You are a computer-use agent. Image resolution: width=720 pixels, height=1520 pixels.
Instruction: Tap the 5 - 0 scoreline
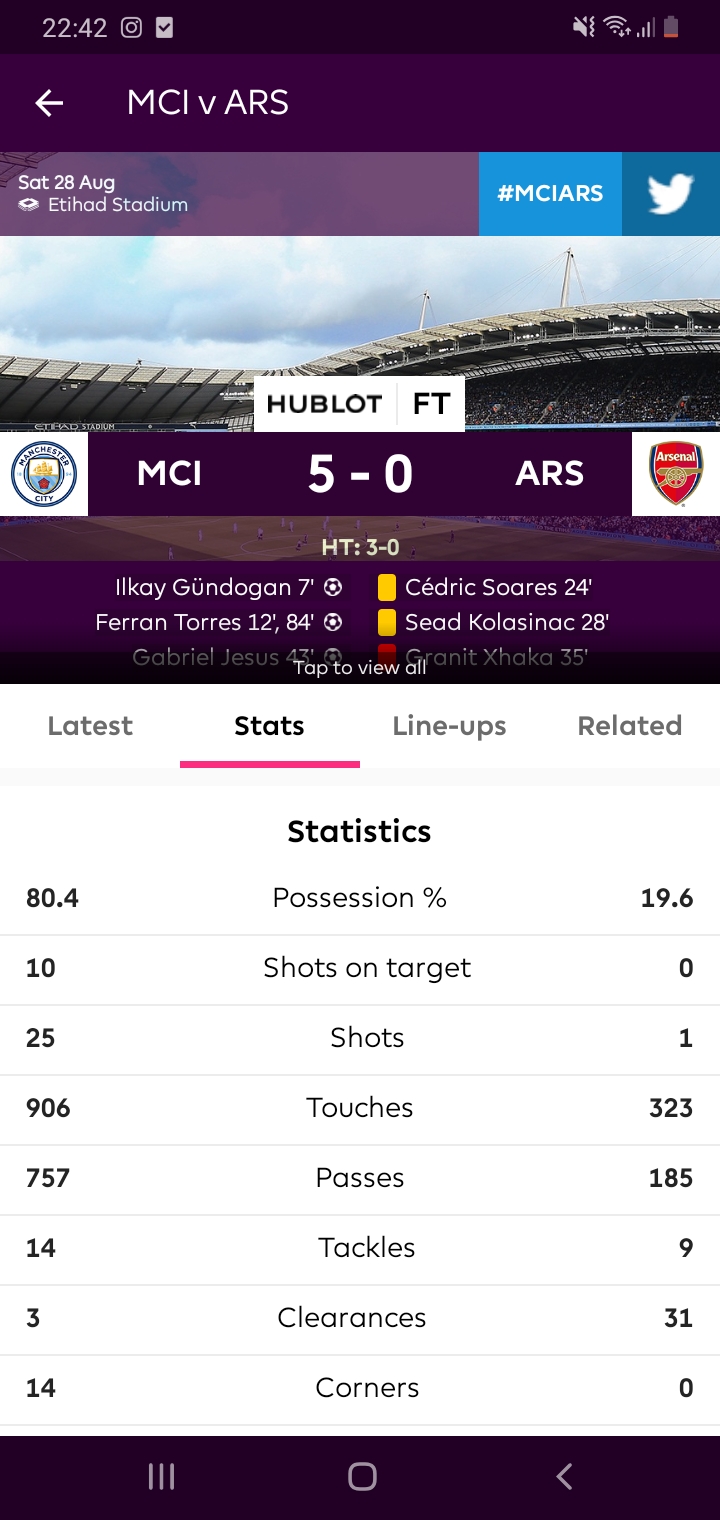tap(360, 473)
